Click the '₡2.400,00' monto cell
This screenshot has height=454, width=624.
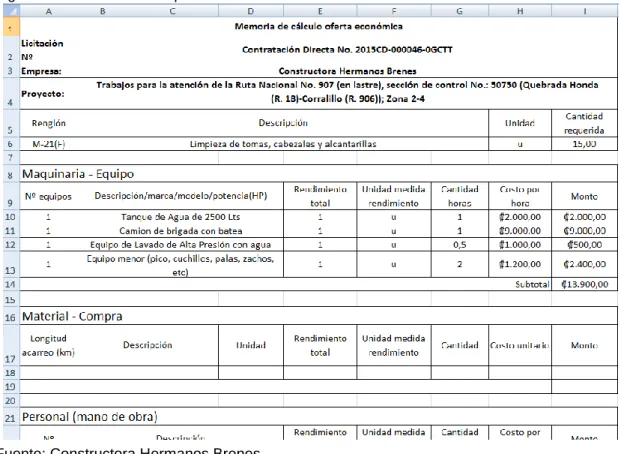(x=584, y=264)
